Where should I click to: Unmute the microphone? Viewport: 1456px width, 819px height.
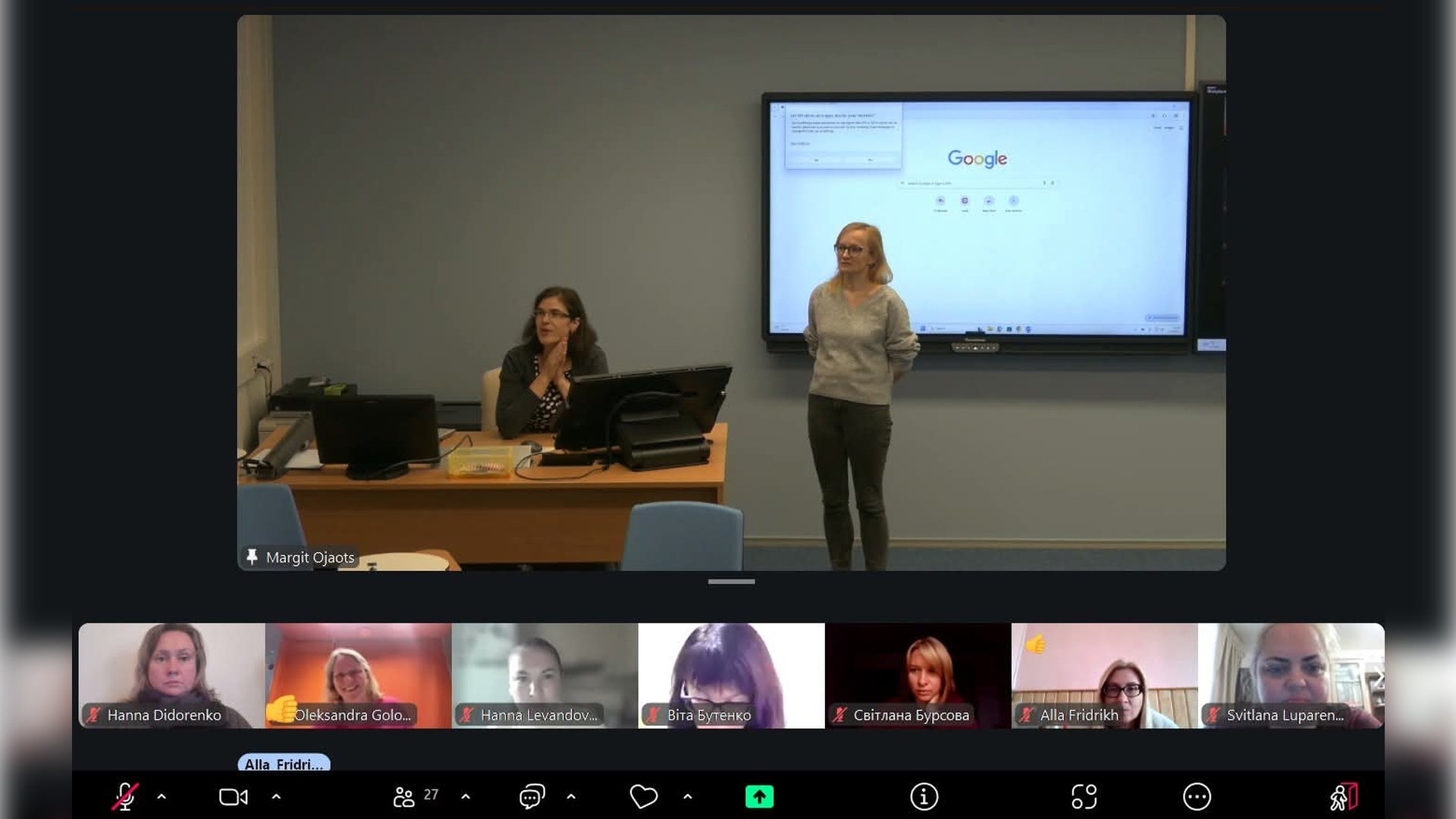tap(125, 797)
